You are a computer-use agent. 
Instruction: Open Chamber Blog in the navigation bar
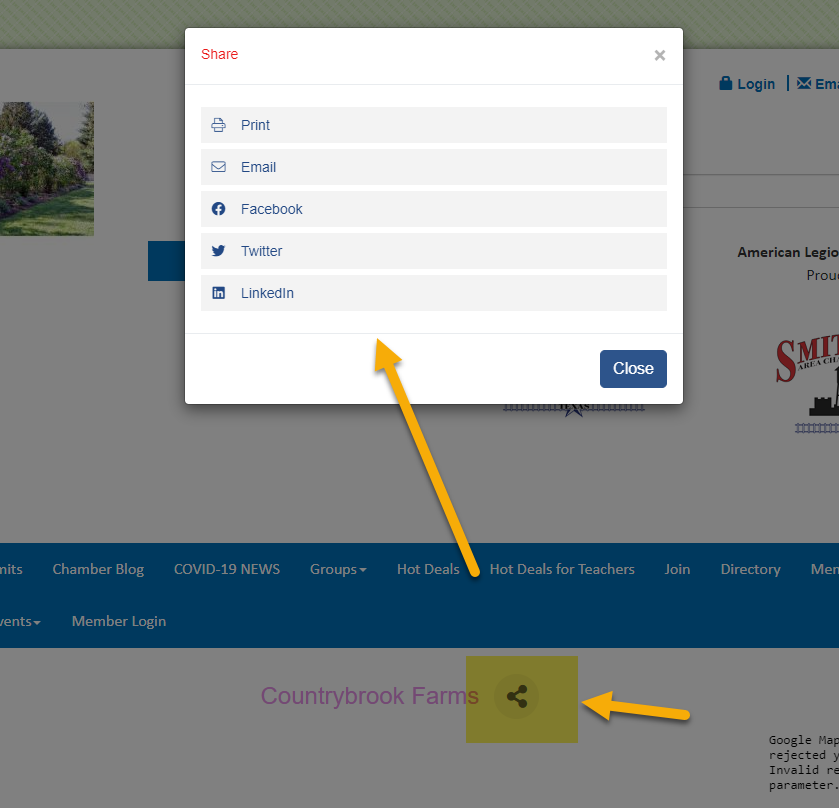point(98,569)
